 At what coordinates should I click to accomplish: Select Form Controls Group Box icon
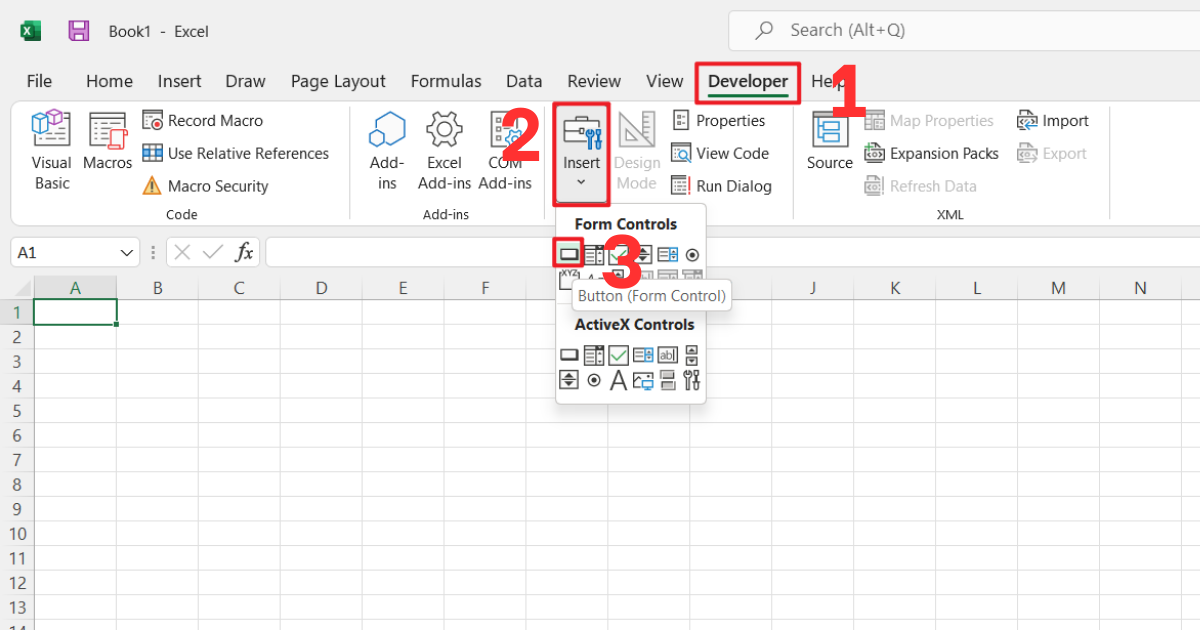(568, 280)
